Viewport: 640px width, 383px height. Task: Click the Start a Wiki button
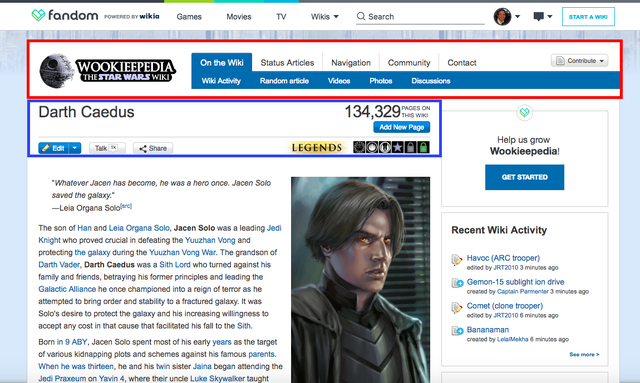coord(588,17)
